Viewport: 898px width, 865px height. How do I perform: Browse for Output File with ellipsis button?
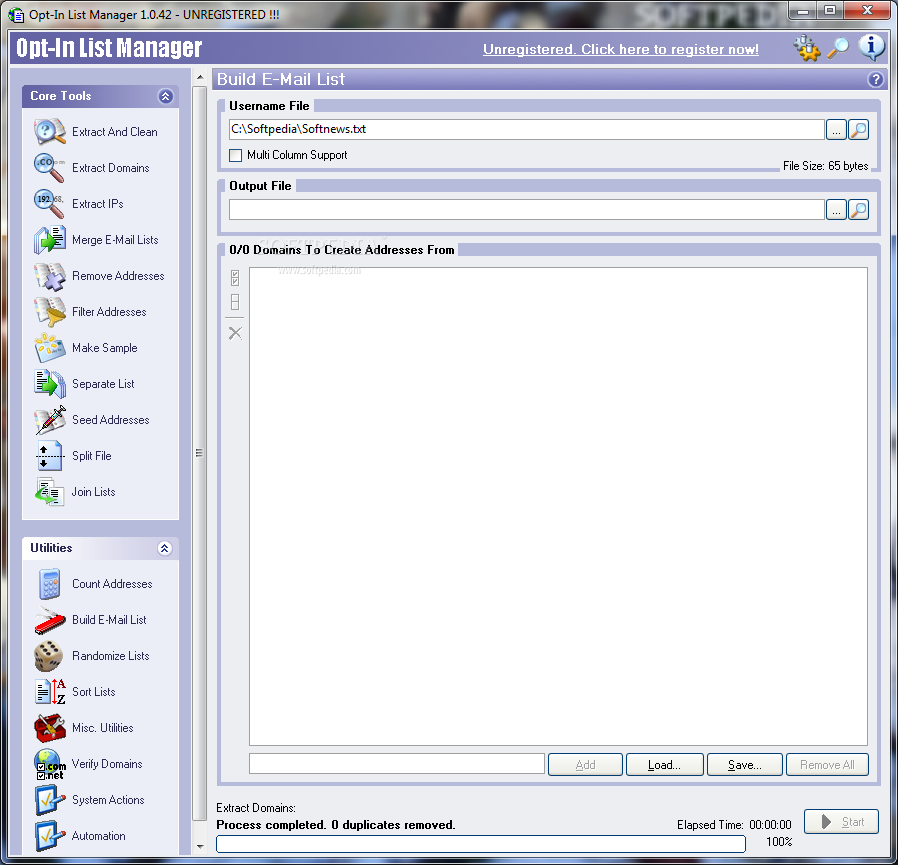tap(836, 210)
